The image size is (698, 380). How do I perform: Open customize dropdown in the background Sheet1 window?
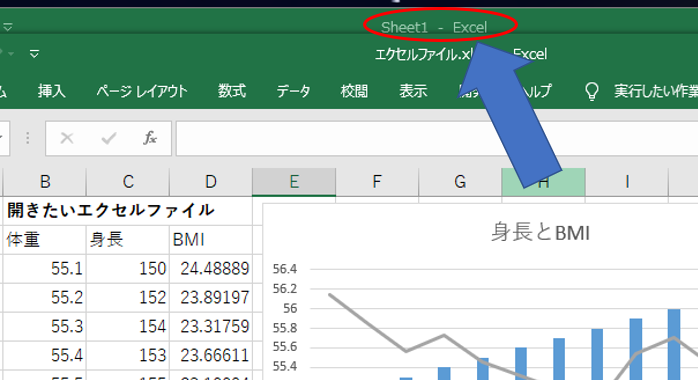[x=8, y=27]
